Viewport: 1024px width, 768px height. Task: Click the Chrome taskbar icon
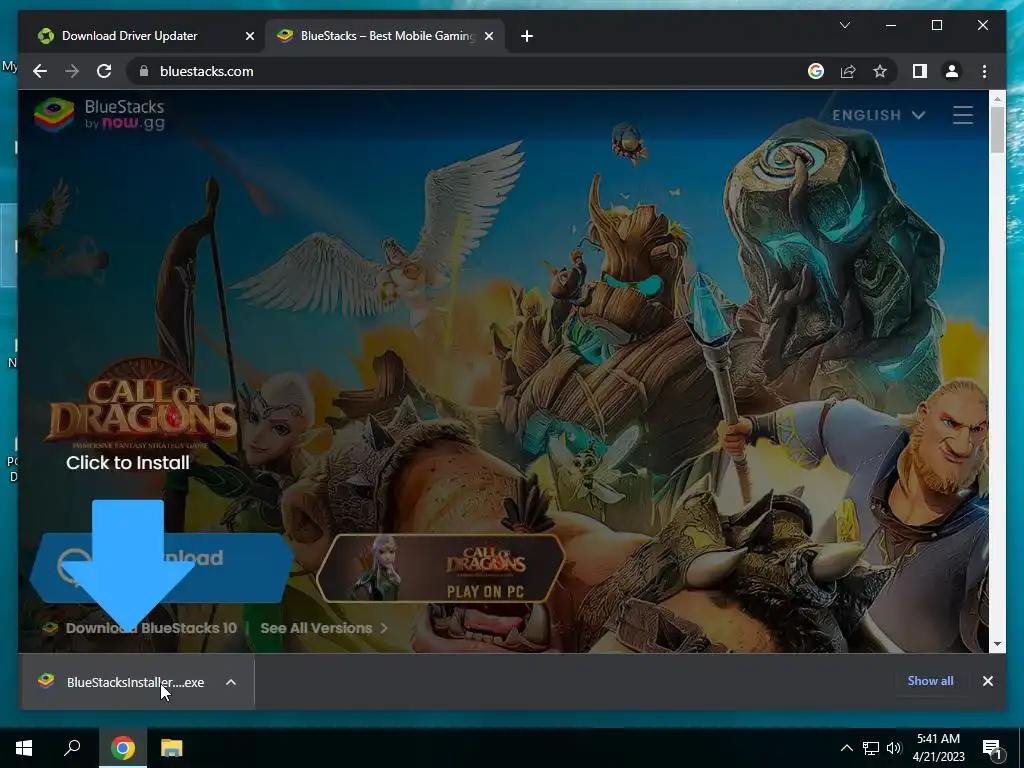(123, 748)
